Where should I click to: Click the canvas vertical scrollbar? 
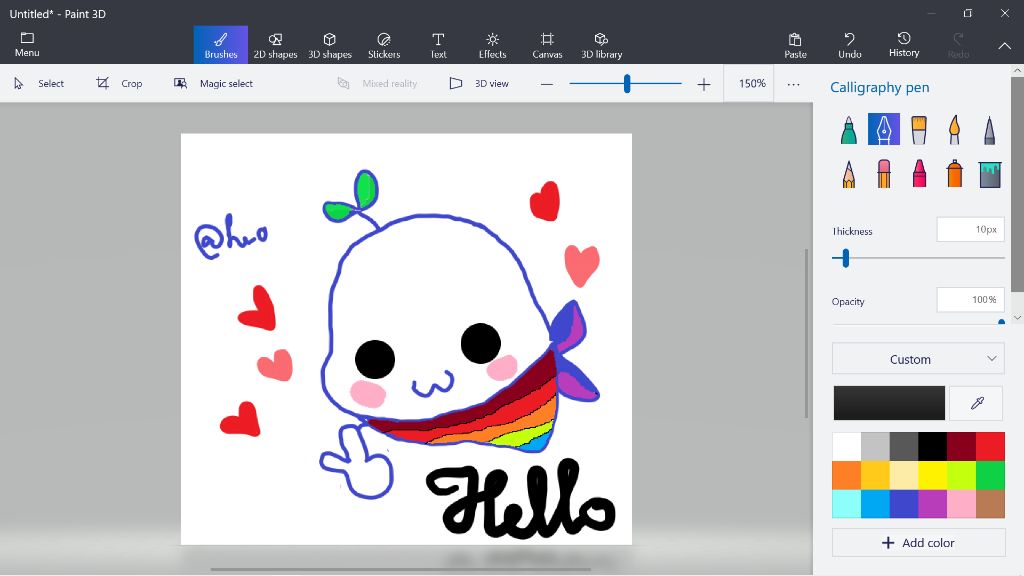806,333
